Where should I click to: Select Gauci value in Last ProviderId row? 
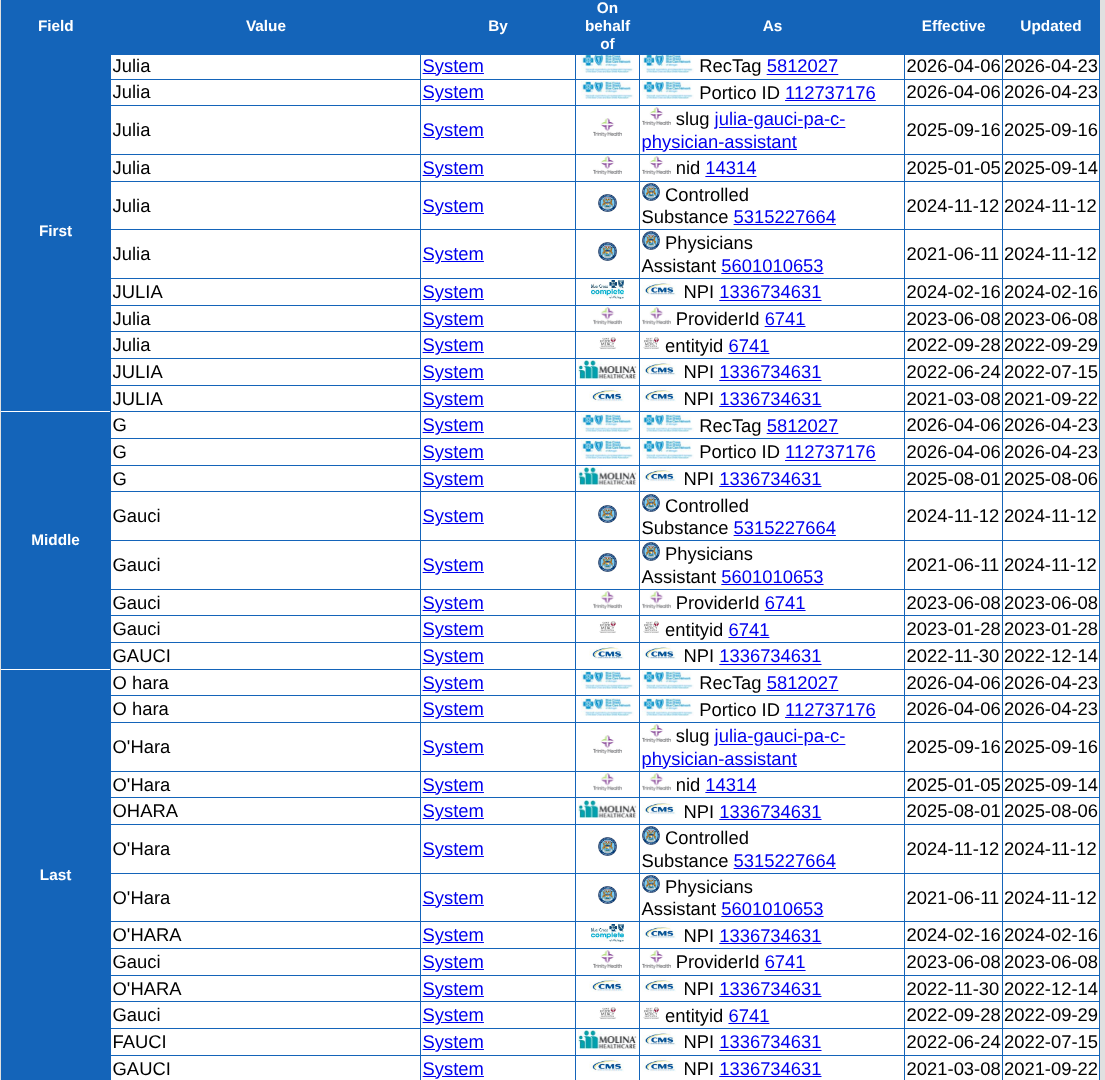[137, 962]
